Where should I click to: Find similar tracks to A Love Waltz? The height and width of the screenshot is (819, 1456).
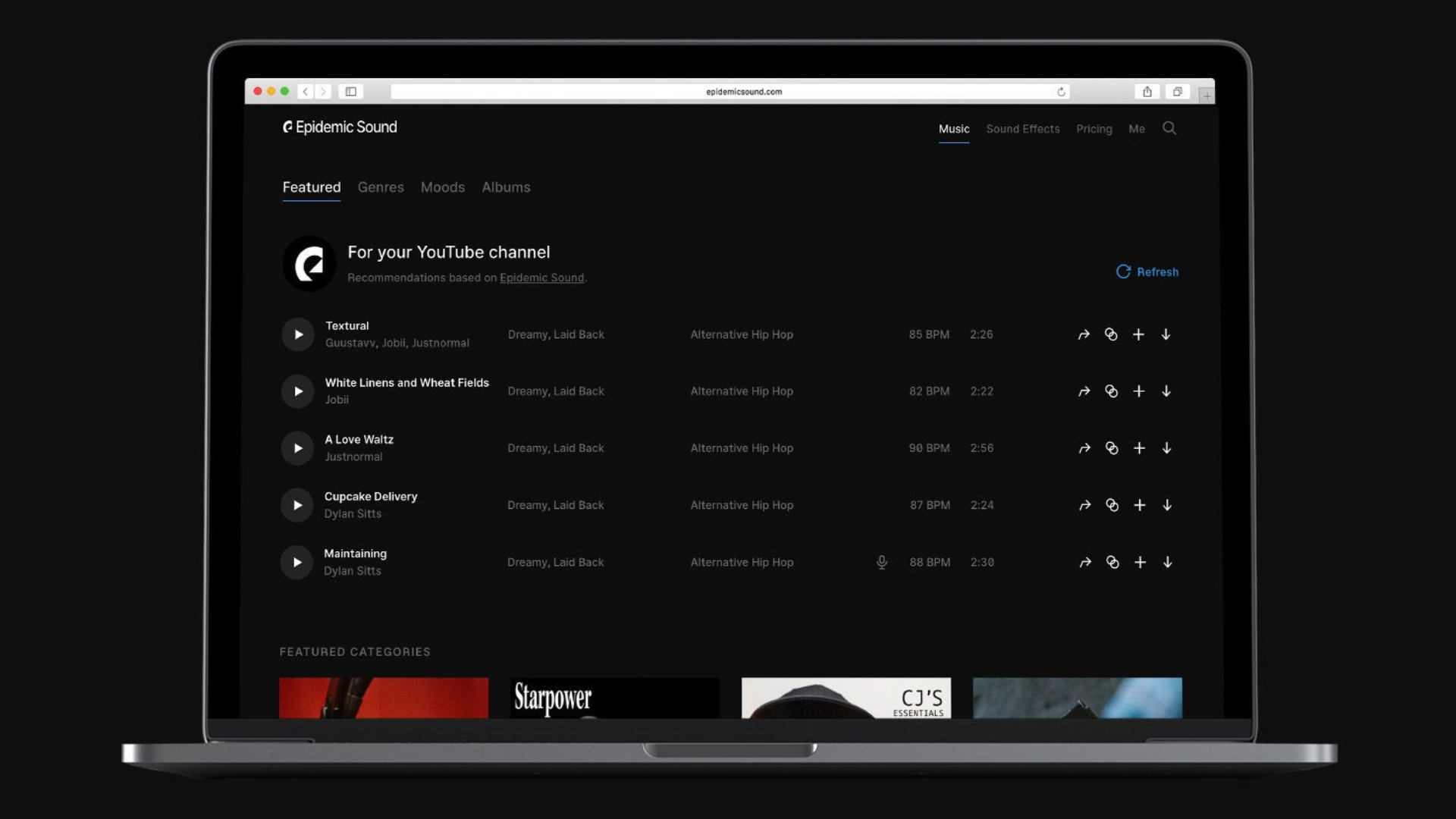click(x=1112, y=448)
